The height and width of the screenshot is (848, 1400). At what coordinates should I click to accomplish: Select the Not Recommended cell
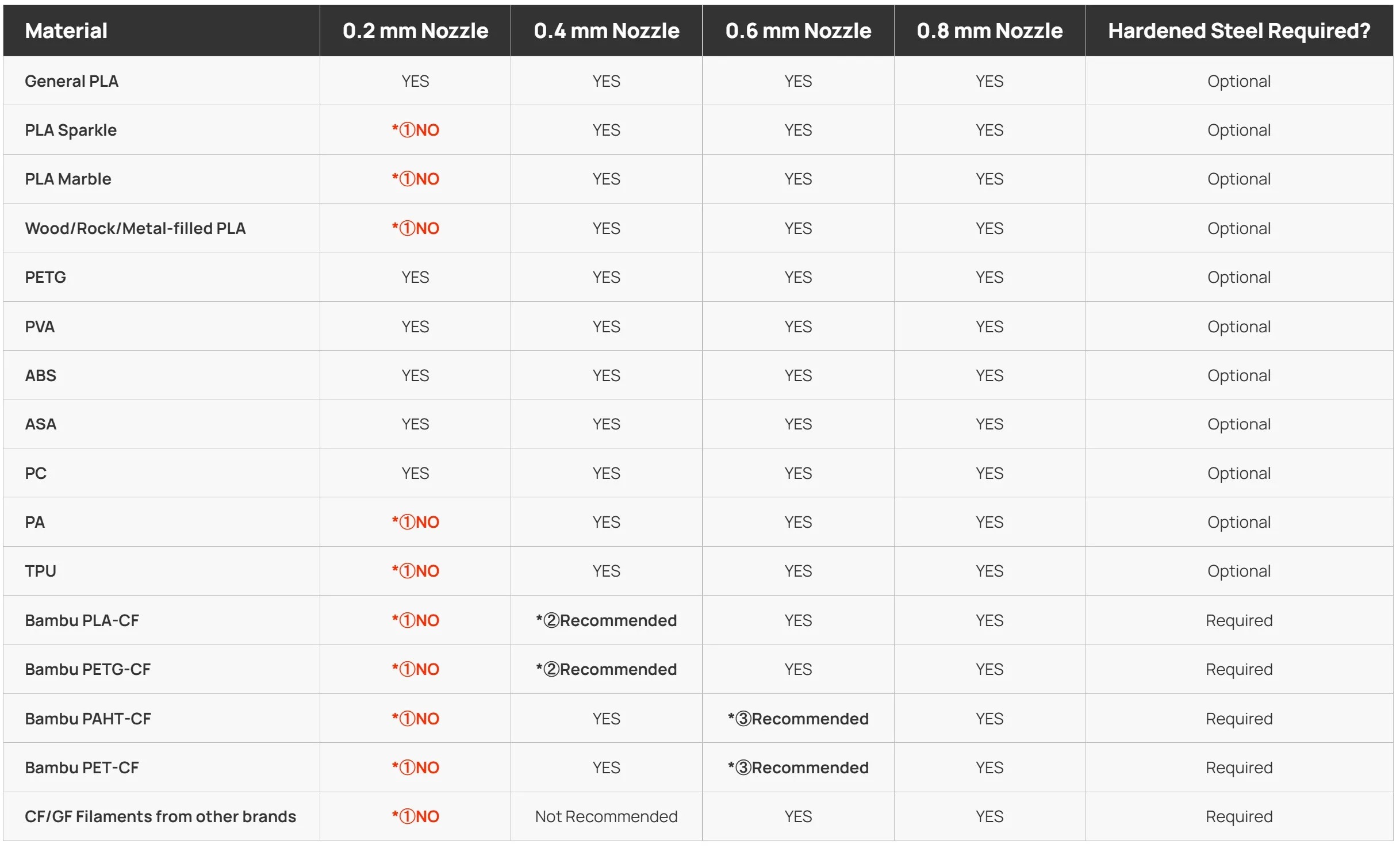tap(606, 816)
